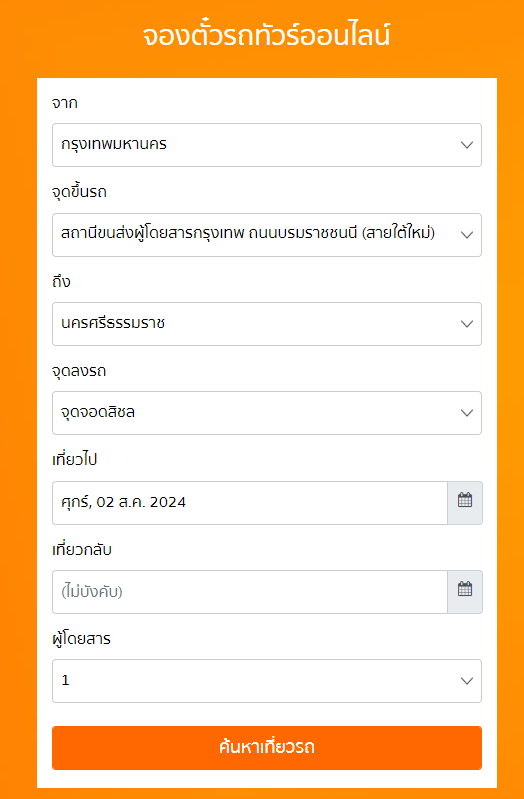Click the จุดขึ้นรถ field label

coord(80,192)
